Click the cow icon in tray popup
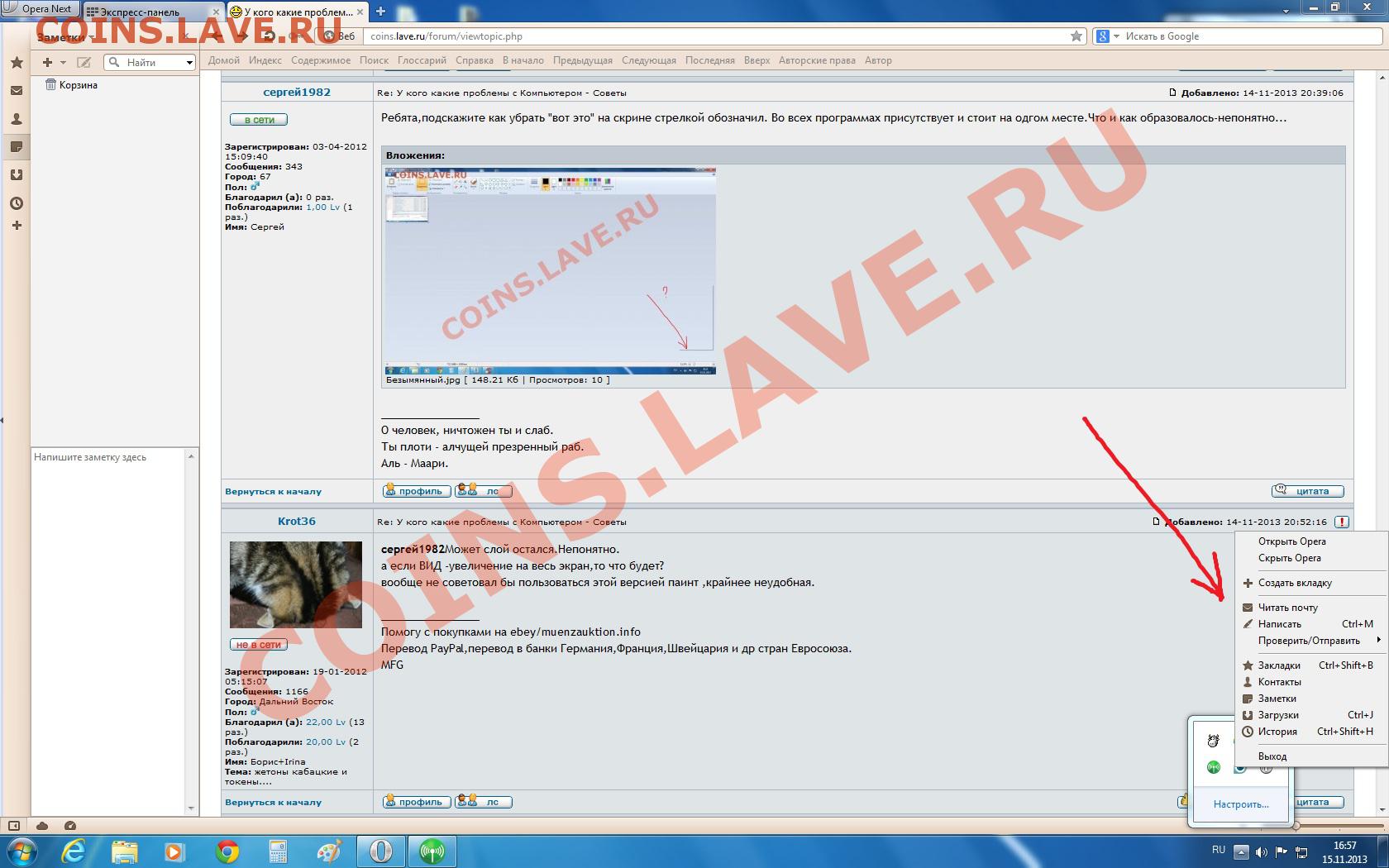 (1213, 741)
